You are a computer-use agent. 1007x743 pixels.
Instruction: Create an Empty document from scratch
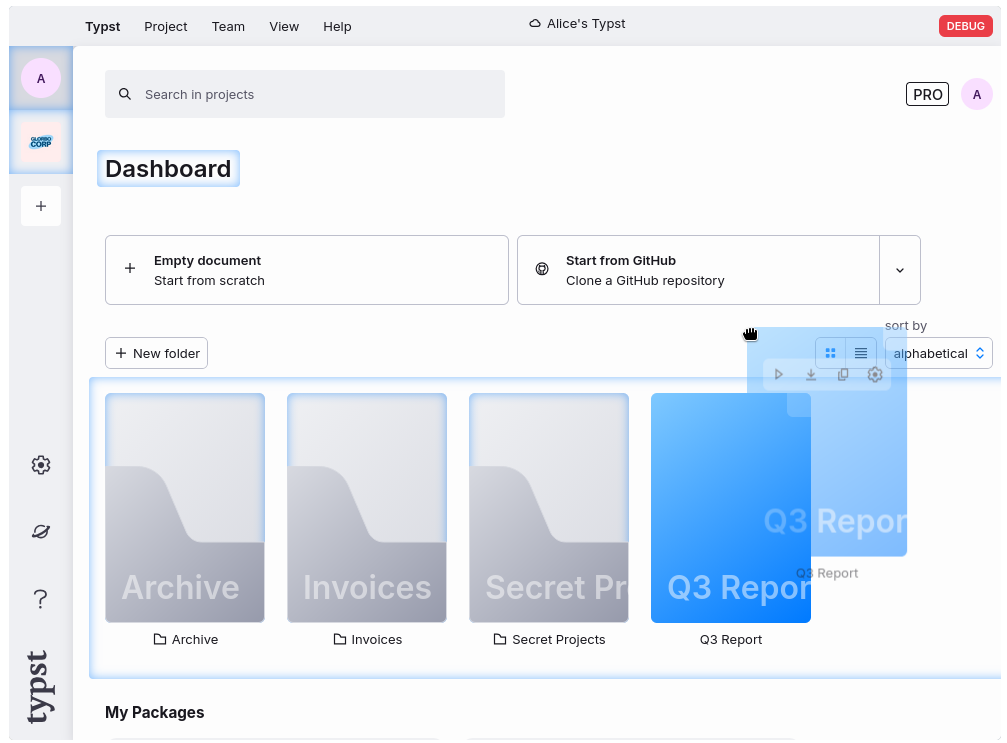coord(306,270)
